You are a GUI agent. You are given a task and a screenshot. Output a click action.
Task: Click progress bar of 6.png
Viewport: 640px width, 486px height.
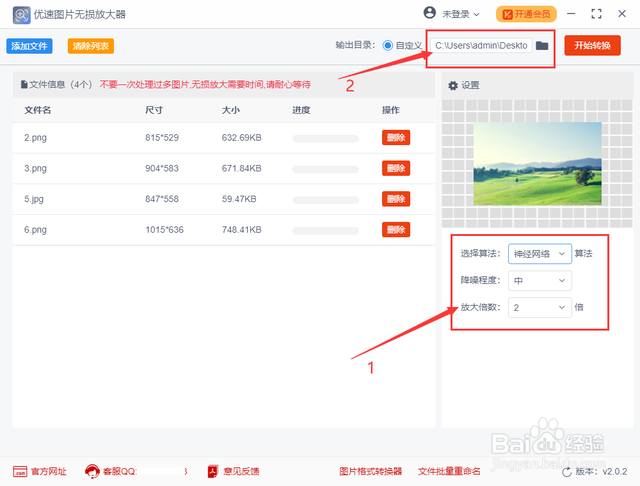tap(325, 231)
